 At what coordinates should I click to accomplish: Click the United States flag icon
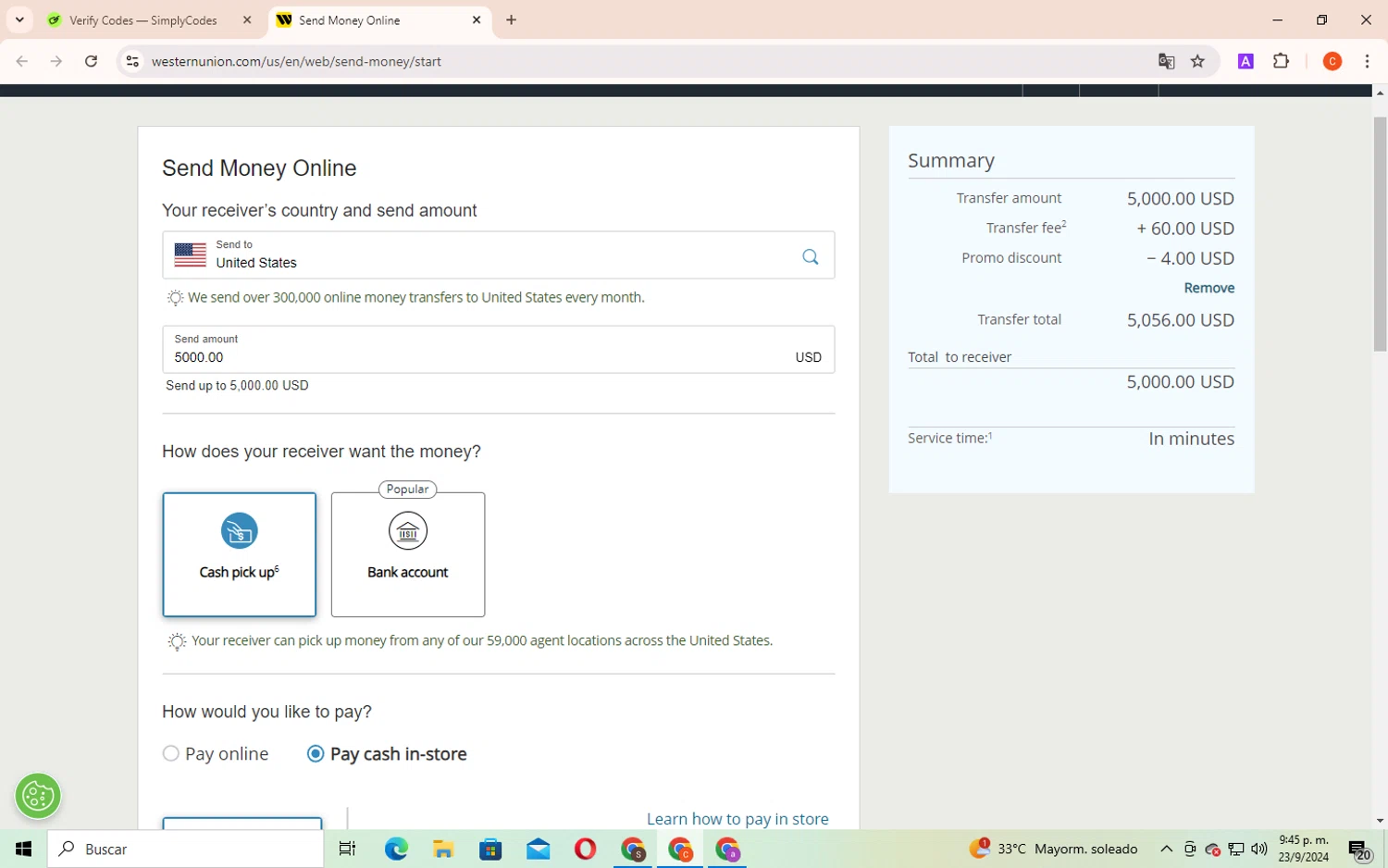point(190,254)
